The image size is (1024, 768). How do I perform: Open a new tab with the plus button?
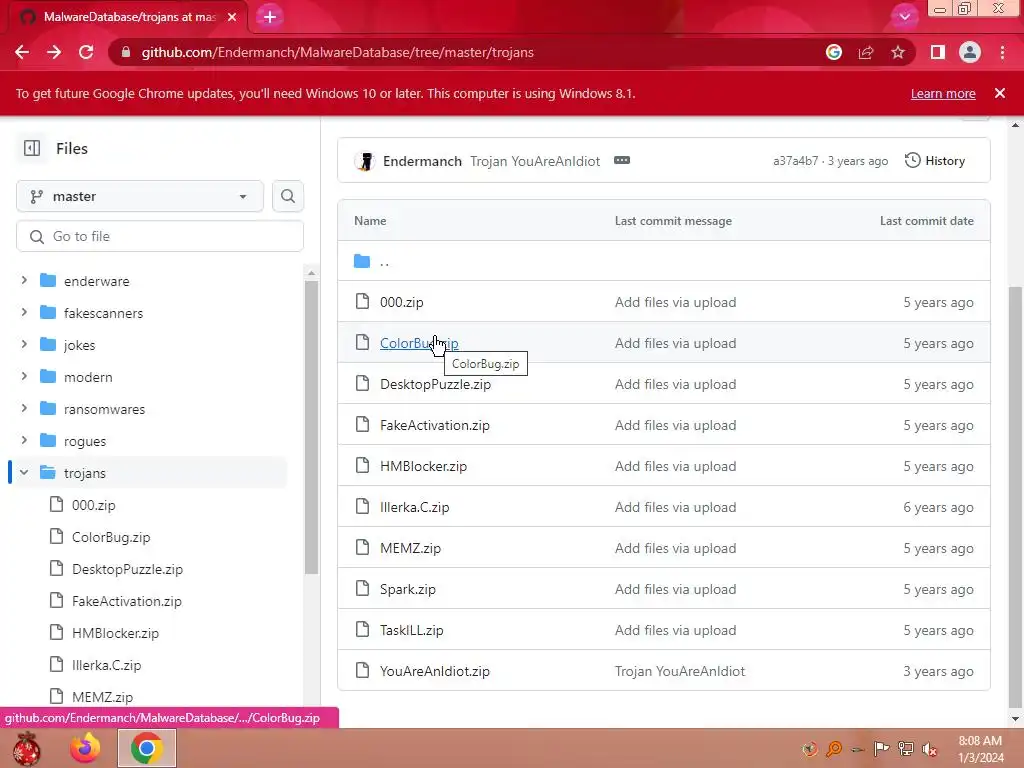pos(270,17)
